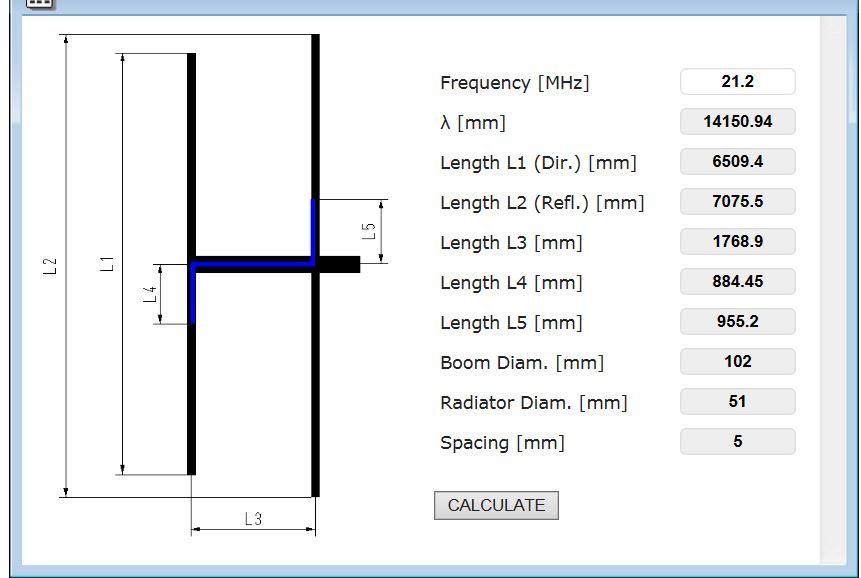Viewport: 861px width, 578px height.
Task: Click the L5 dimension label in diagram
Action: coord(369,231)
